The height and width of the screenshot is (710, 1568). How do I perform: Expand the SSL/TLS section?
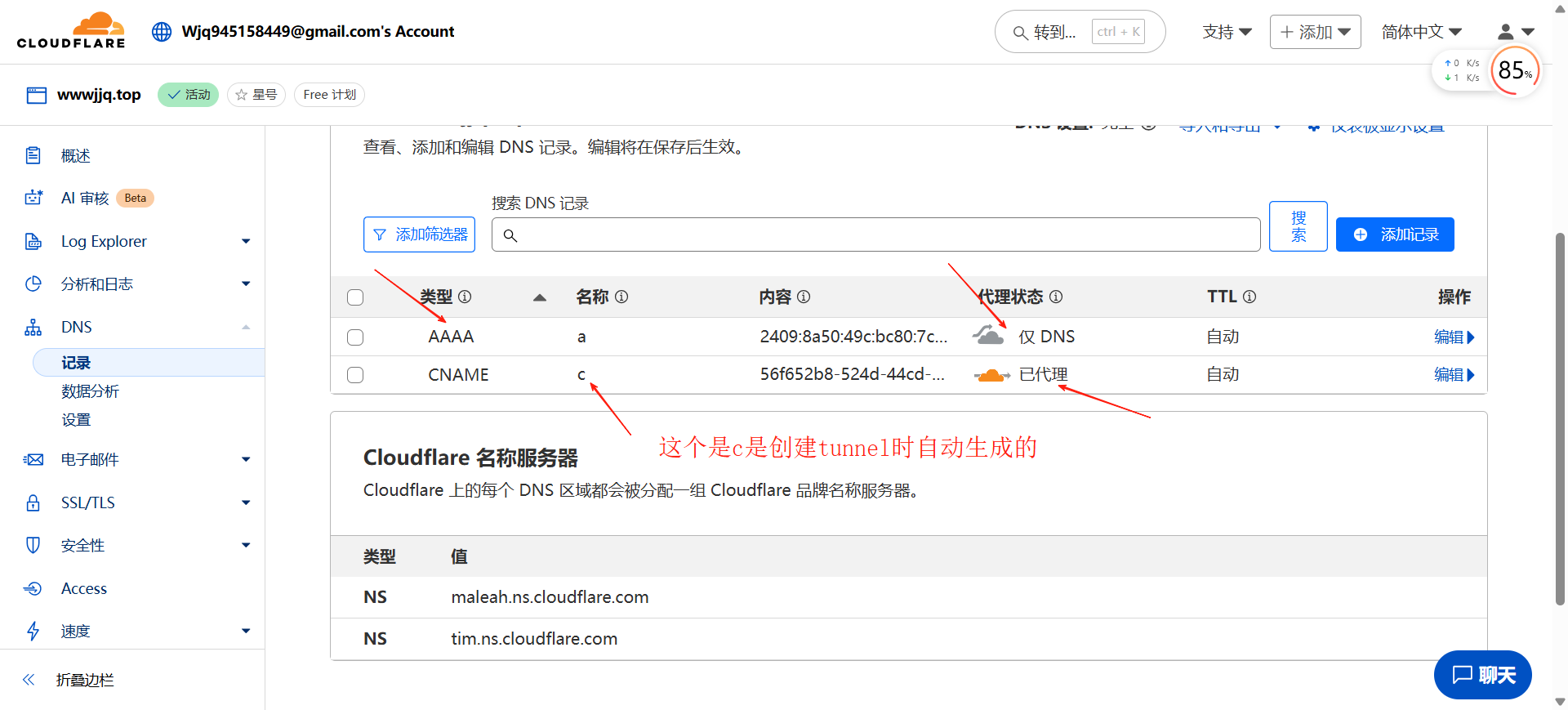pos(246,502)
